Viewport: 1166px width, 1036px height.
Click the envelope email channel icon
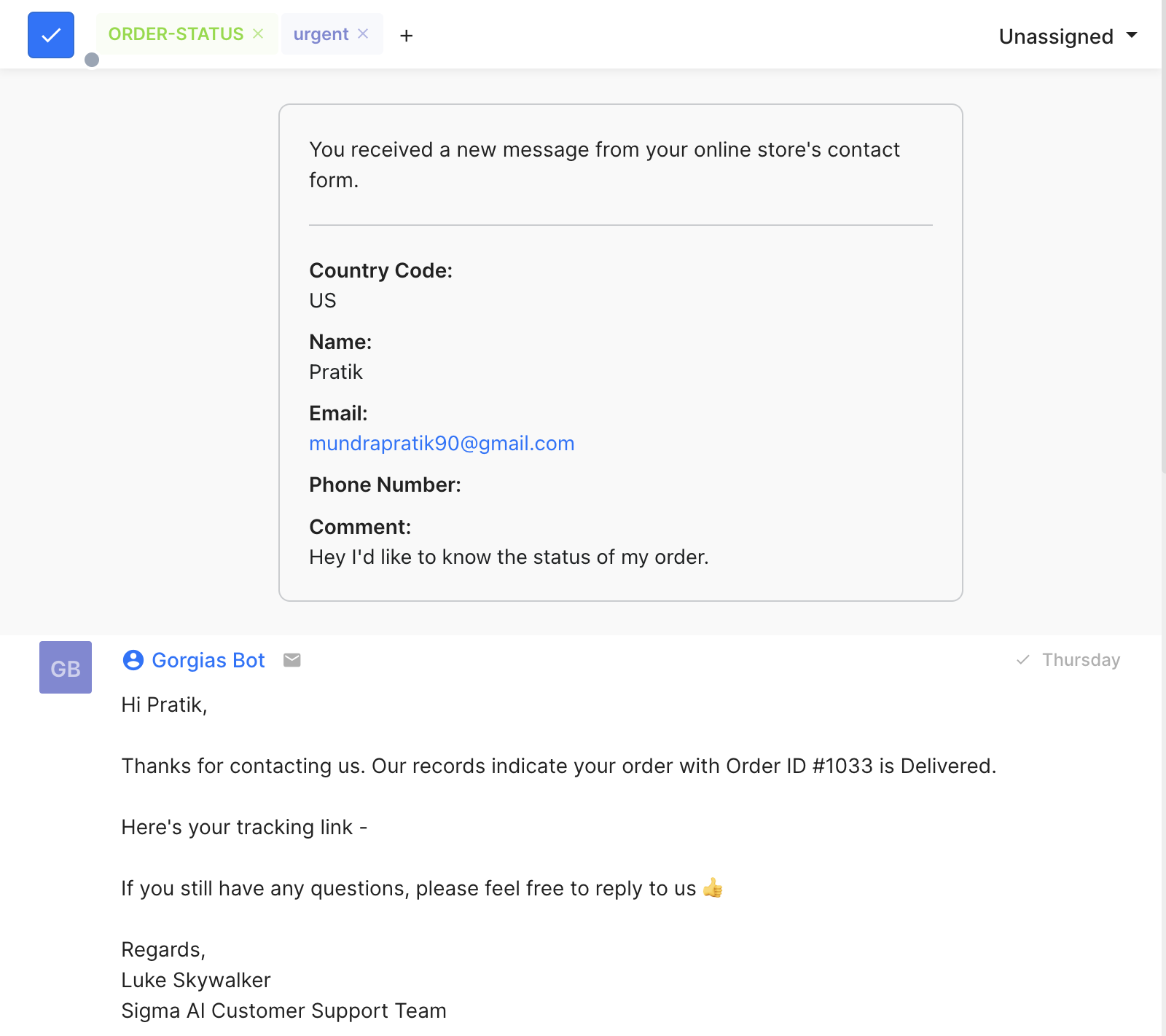point(292,660)
